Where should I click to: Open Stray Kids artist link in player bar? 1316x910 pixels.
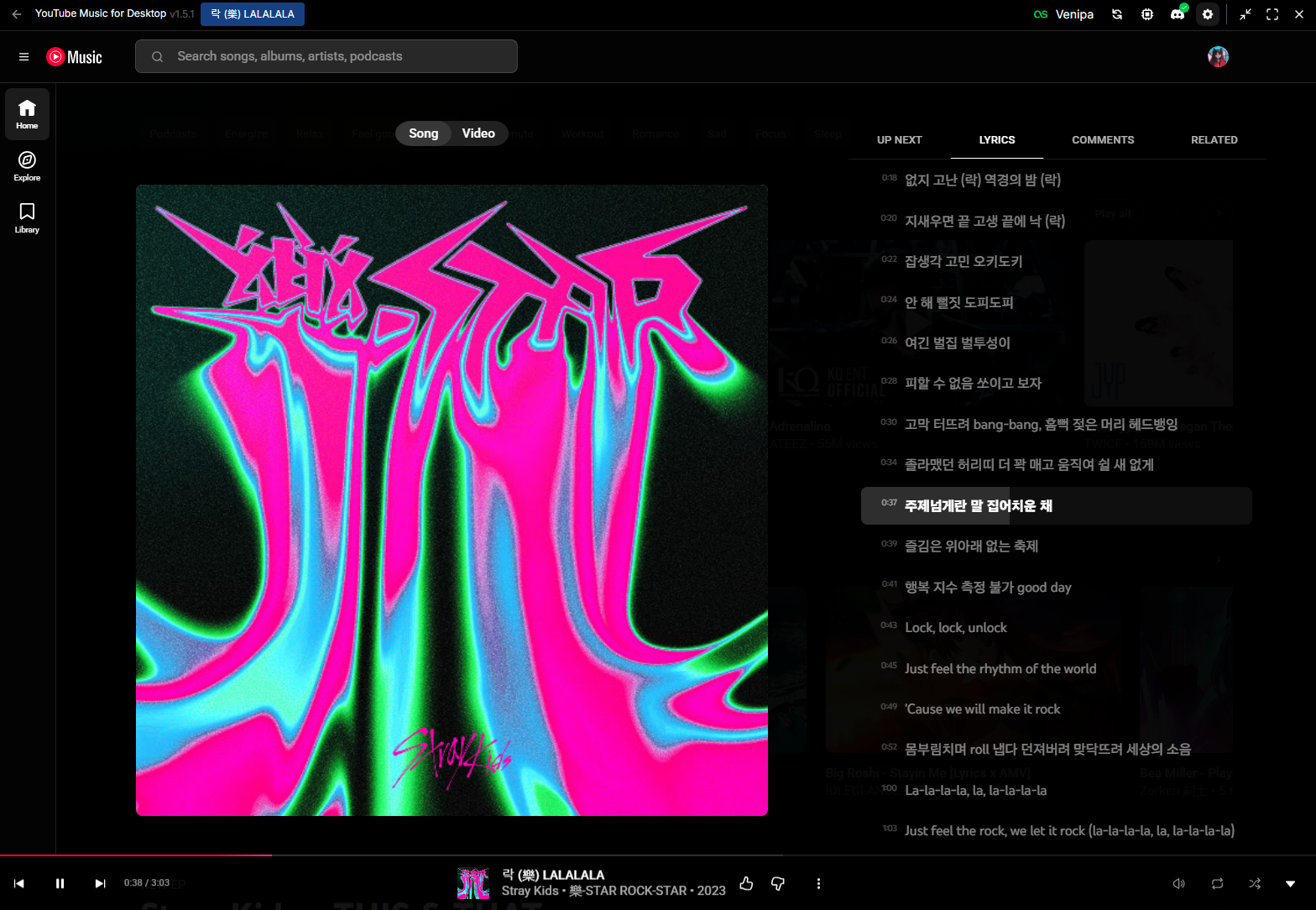click(530, 891)
